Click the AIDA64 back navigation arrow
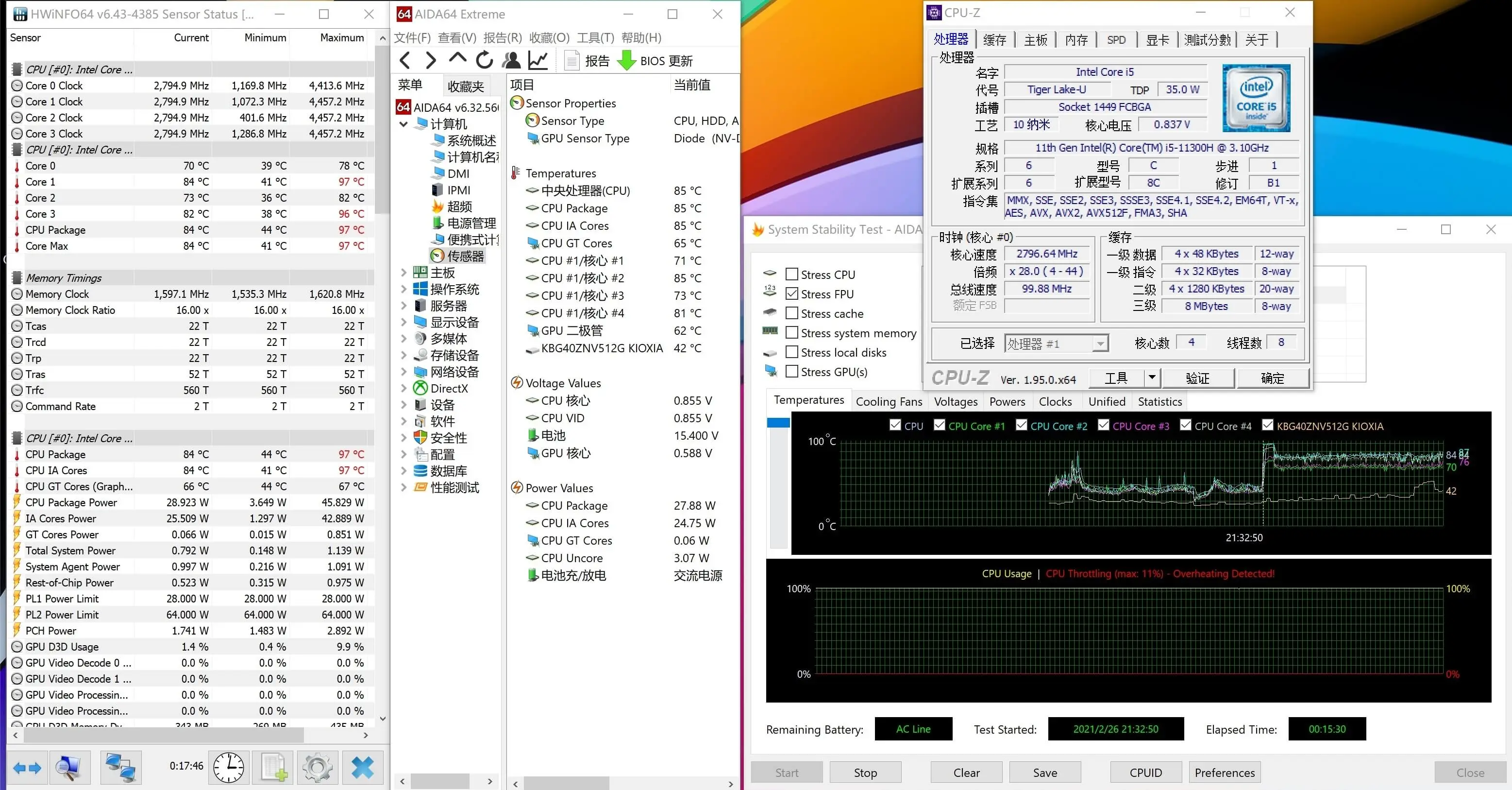The width and height of the screenshot is (1512, 790). (404, 60)
